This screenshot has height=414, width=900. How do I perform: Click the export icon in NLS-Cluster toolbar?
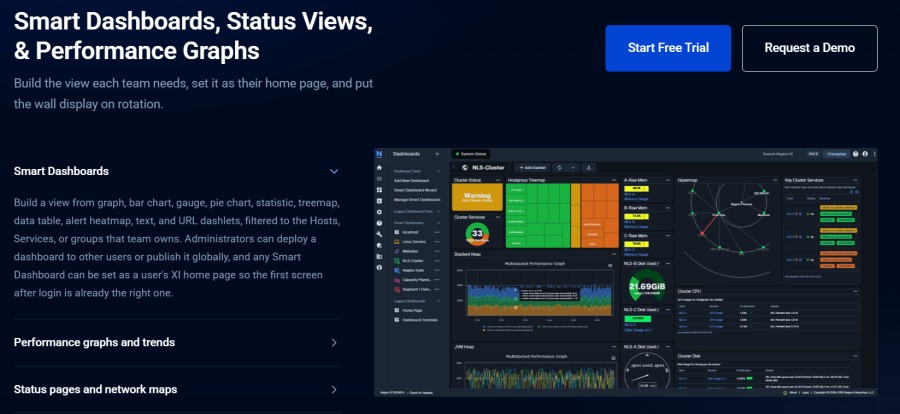pyautogui.click(x=589, y=168)
